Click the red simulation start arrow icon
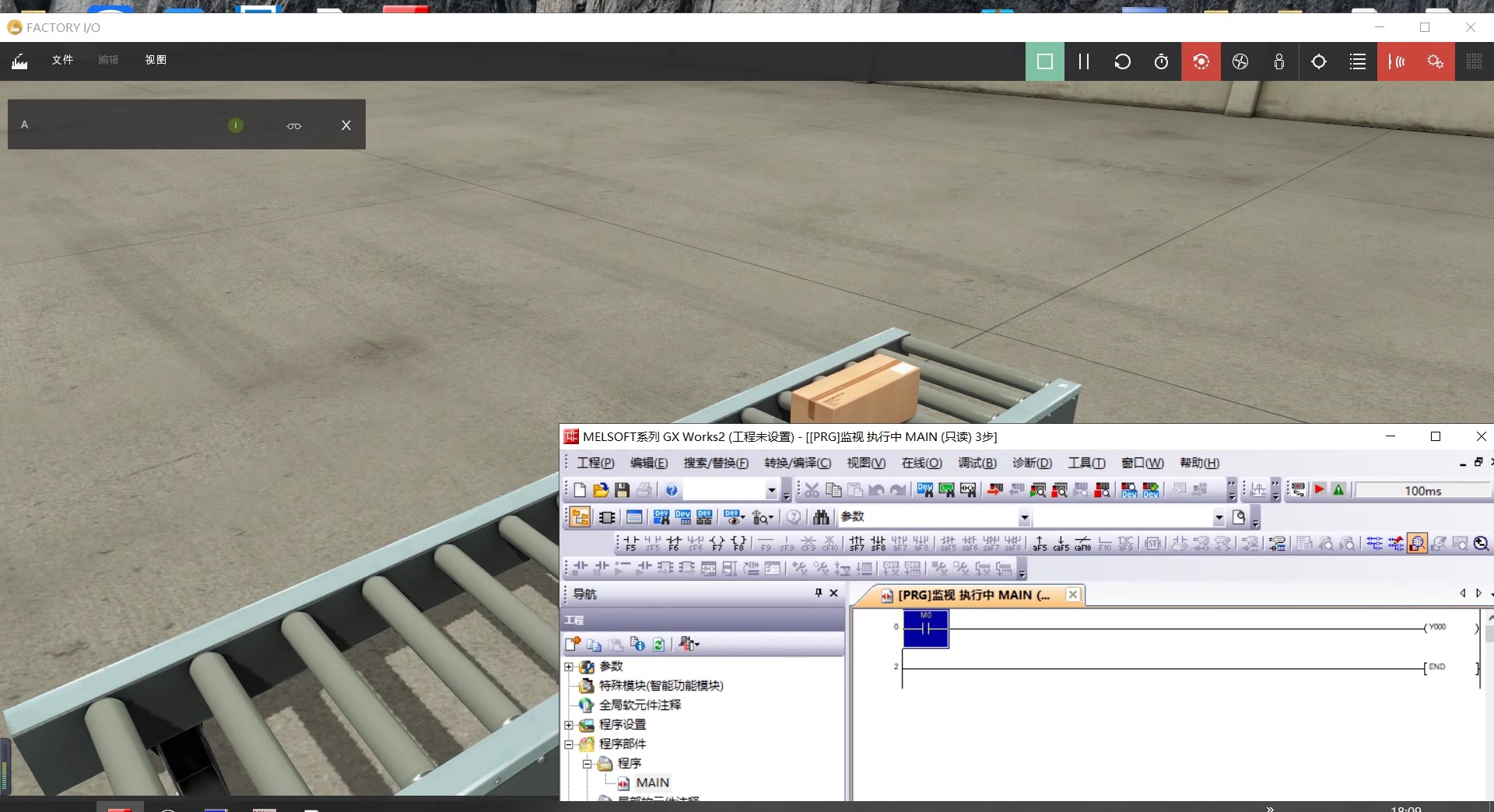Image resolution: width=1494 pixels, height=812 pixels. tap(1320, 490)
